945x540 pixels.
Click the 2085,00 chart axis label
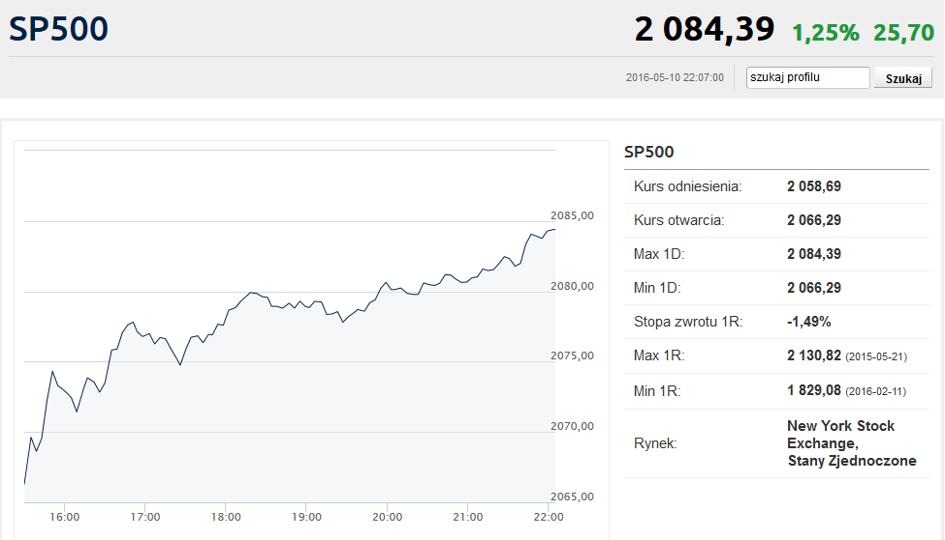click(572, 216)
